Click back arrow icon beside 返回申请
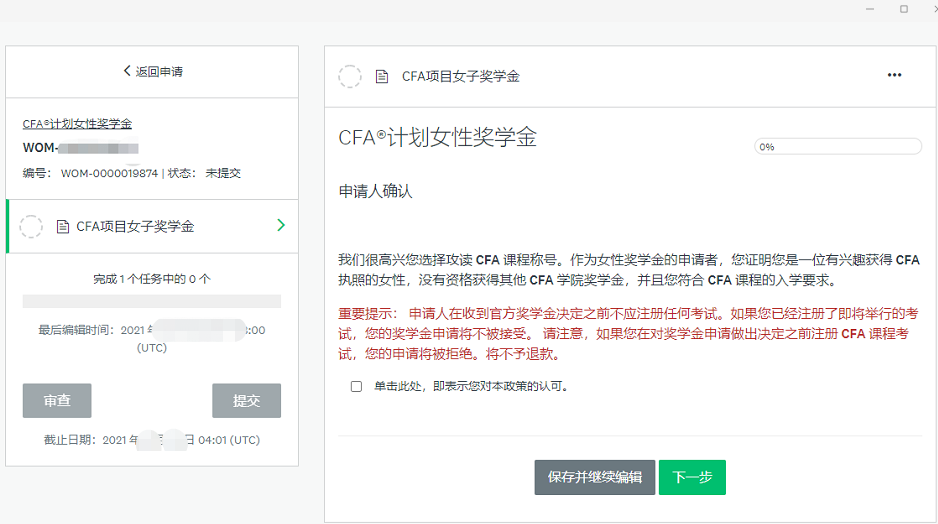Image resolution: width=938 pixels, height=524 pixels. [x=127, y=71]
